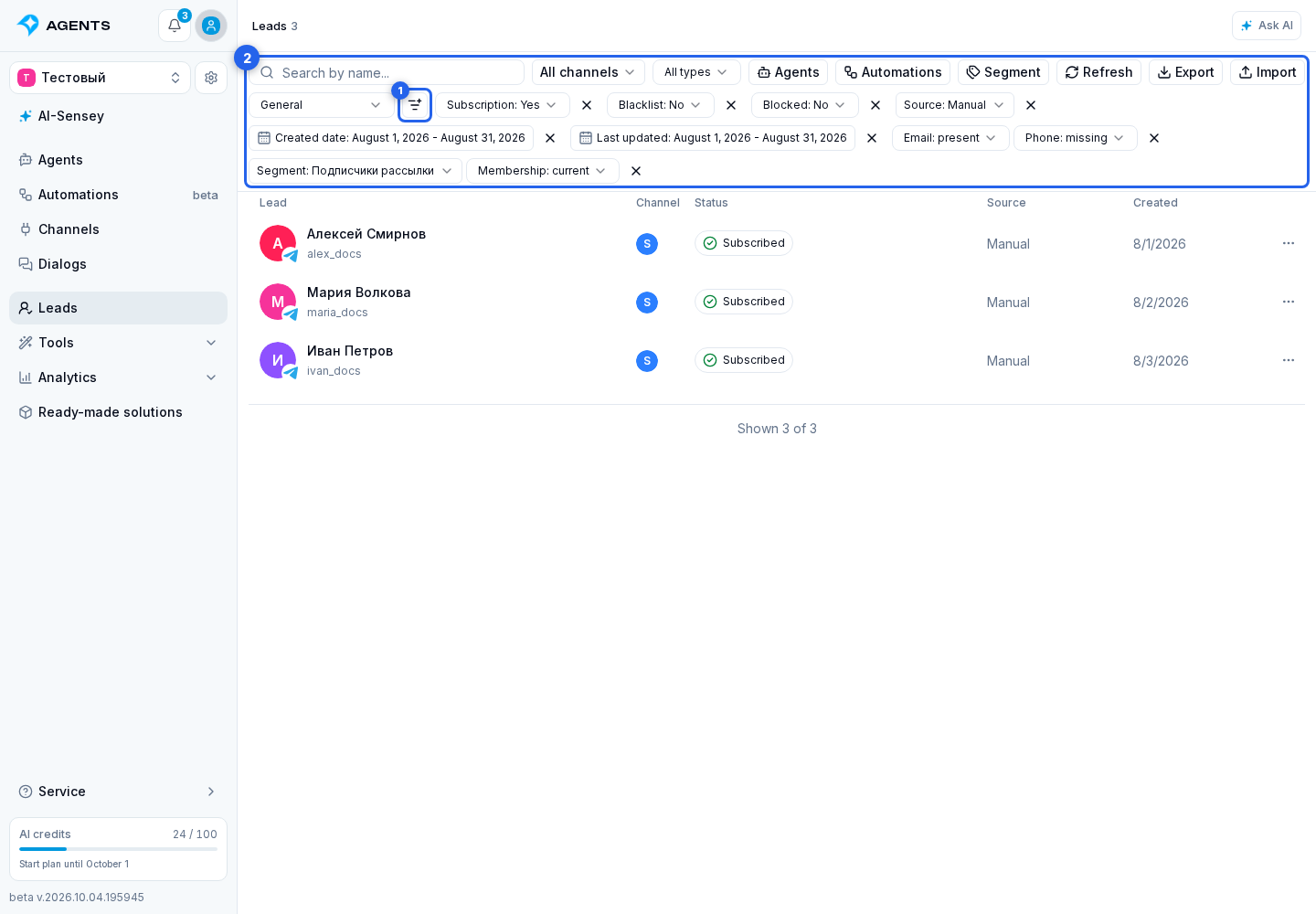This screenshot has height=914, width=1316.
Task: Open workspace settings gear icon
Action: [211, 78]
